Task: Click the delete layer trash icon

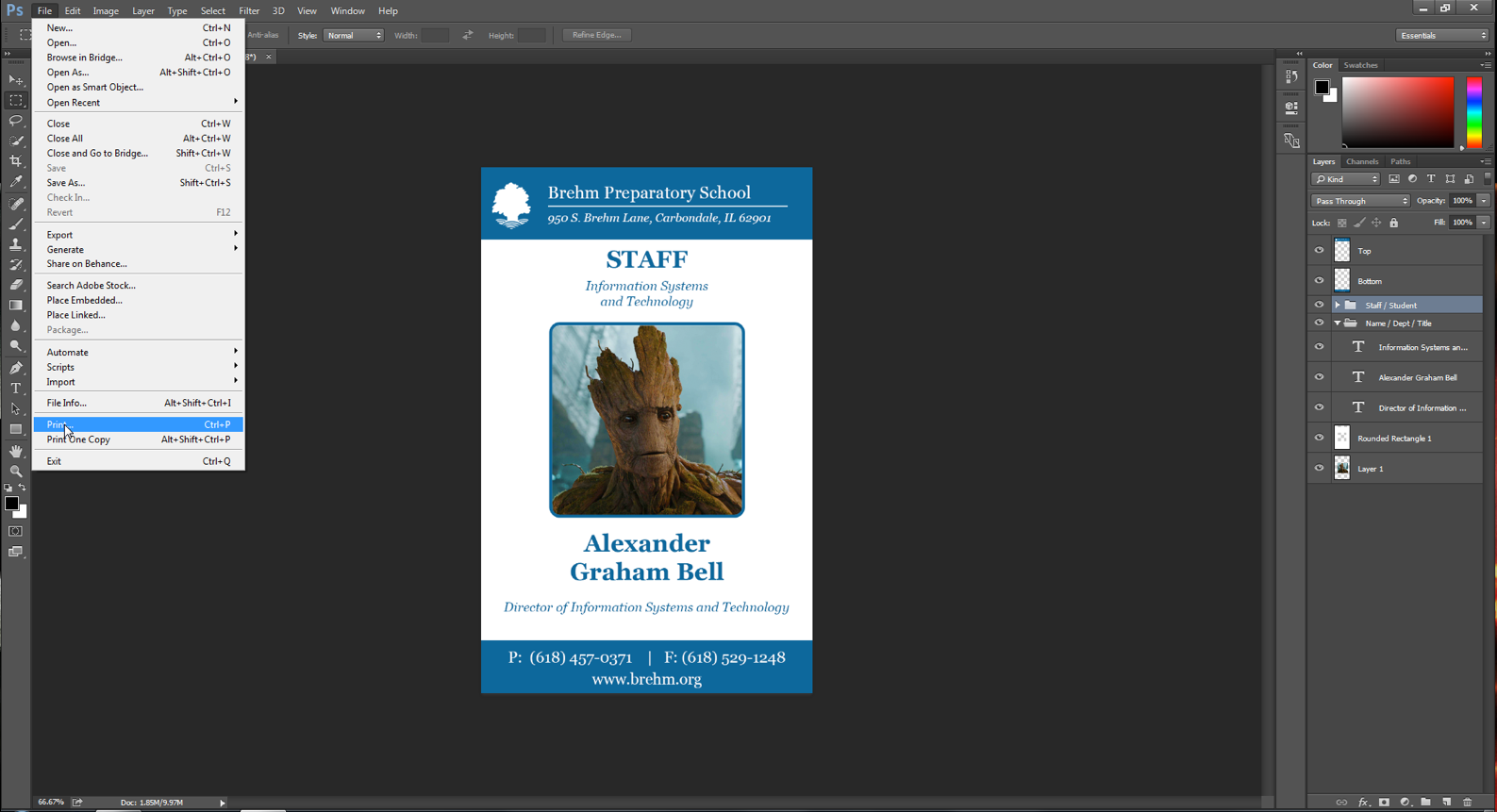Action: point(1467,803)
